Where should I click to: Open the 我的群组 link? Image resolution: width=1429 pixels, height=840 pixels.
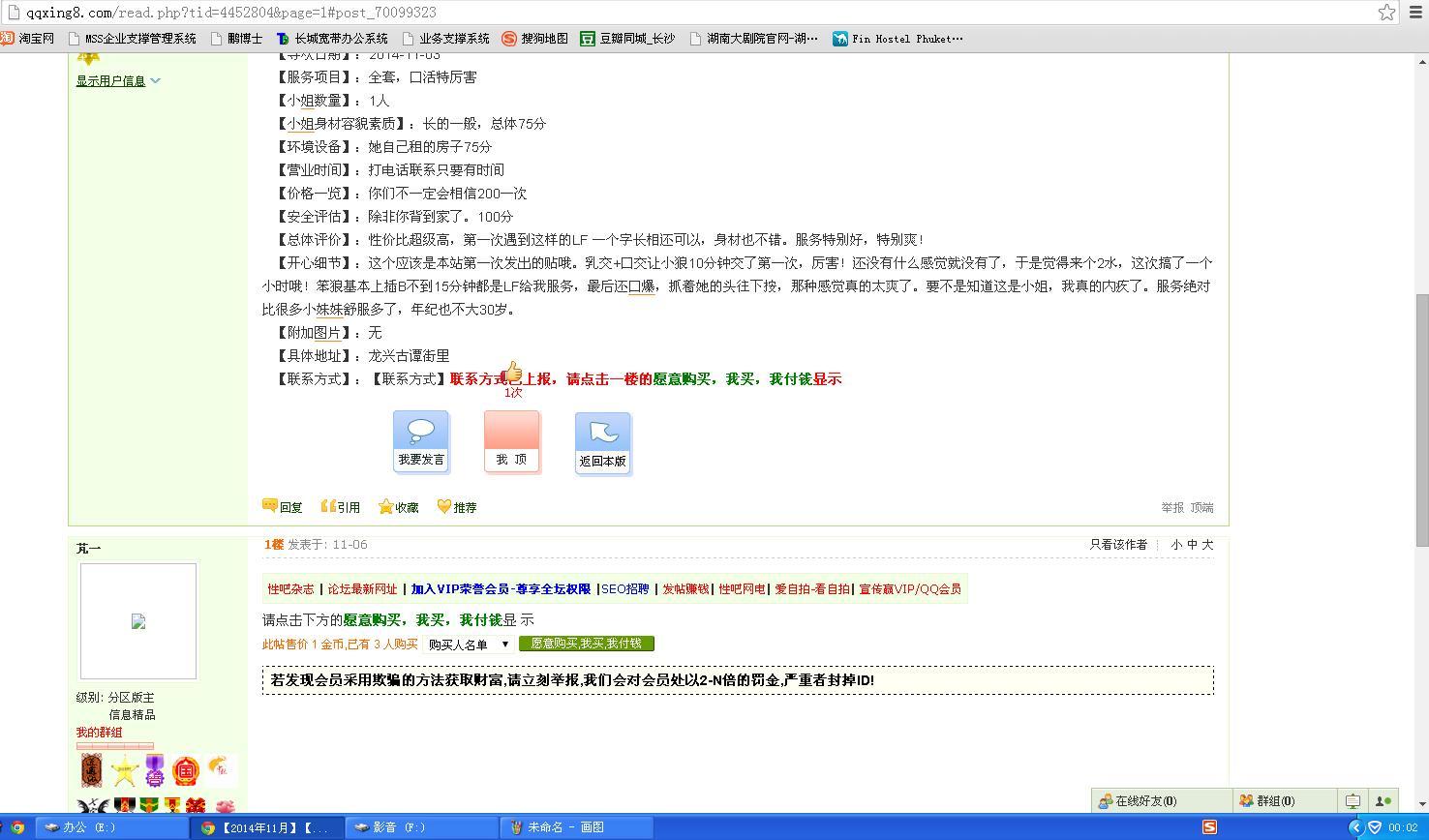pos(100,733)
